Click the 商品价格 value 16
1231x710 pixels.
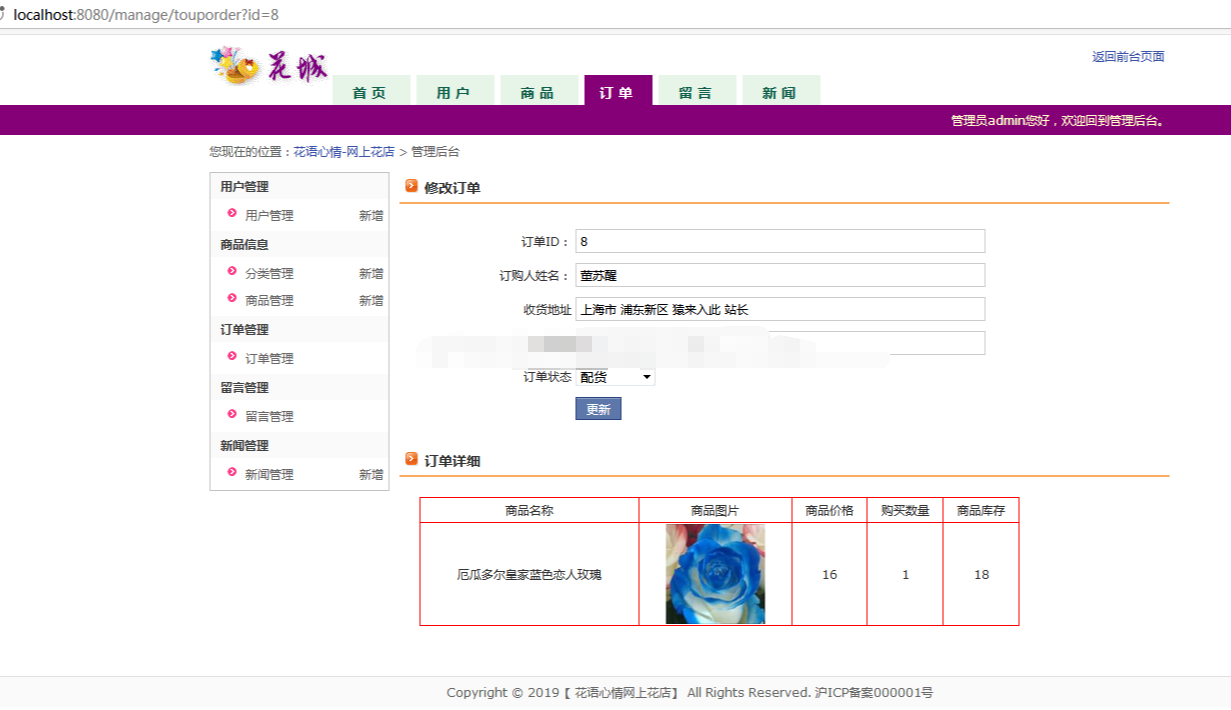coord(829,575)
